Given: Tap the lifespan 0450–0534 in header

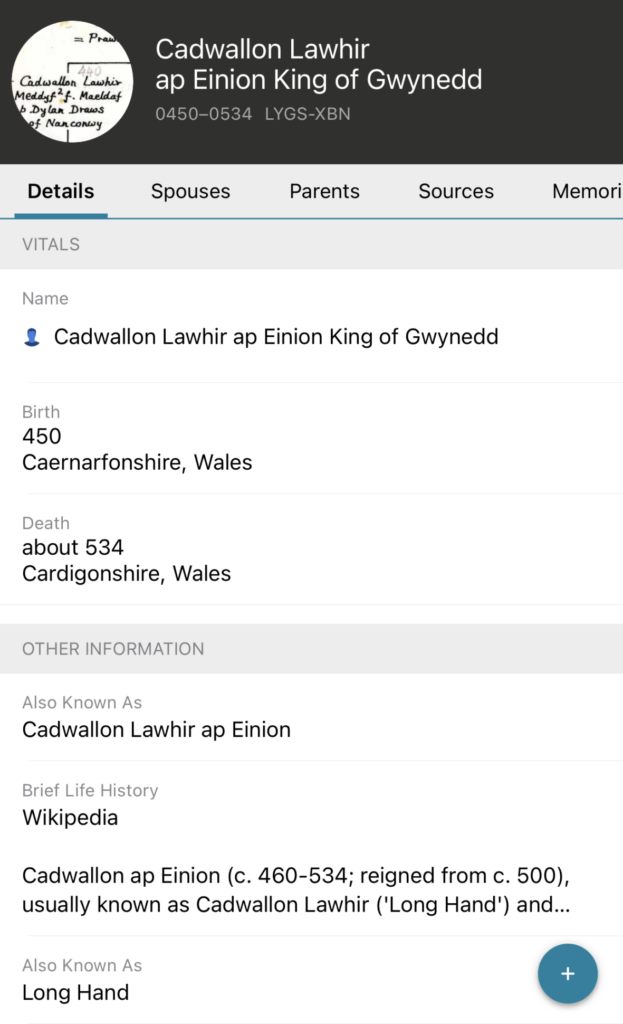Looking at the screenshot, I should pyautogui.click(x=204, y=114).
